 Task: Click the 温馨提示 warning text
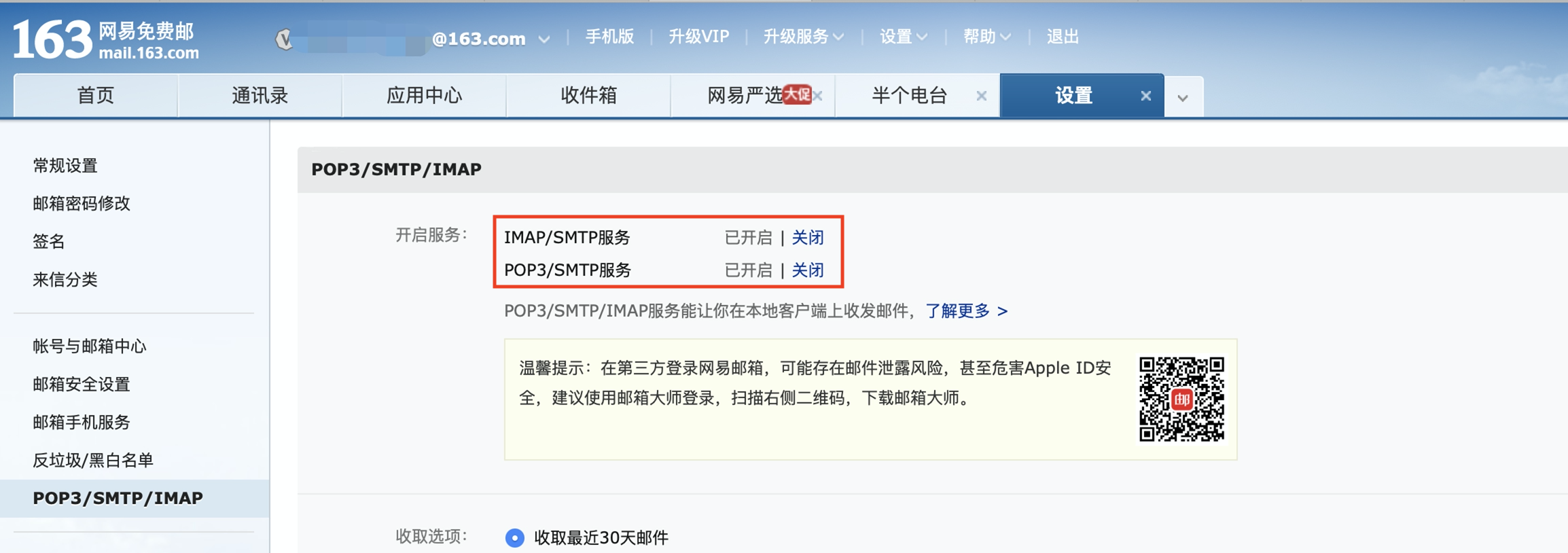(815, 383)
